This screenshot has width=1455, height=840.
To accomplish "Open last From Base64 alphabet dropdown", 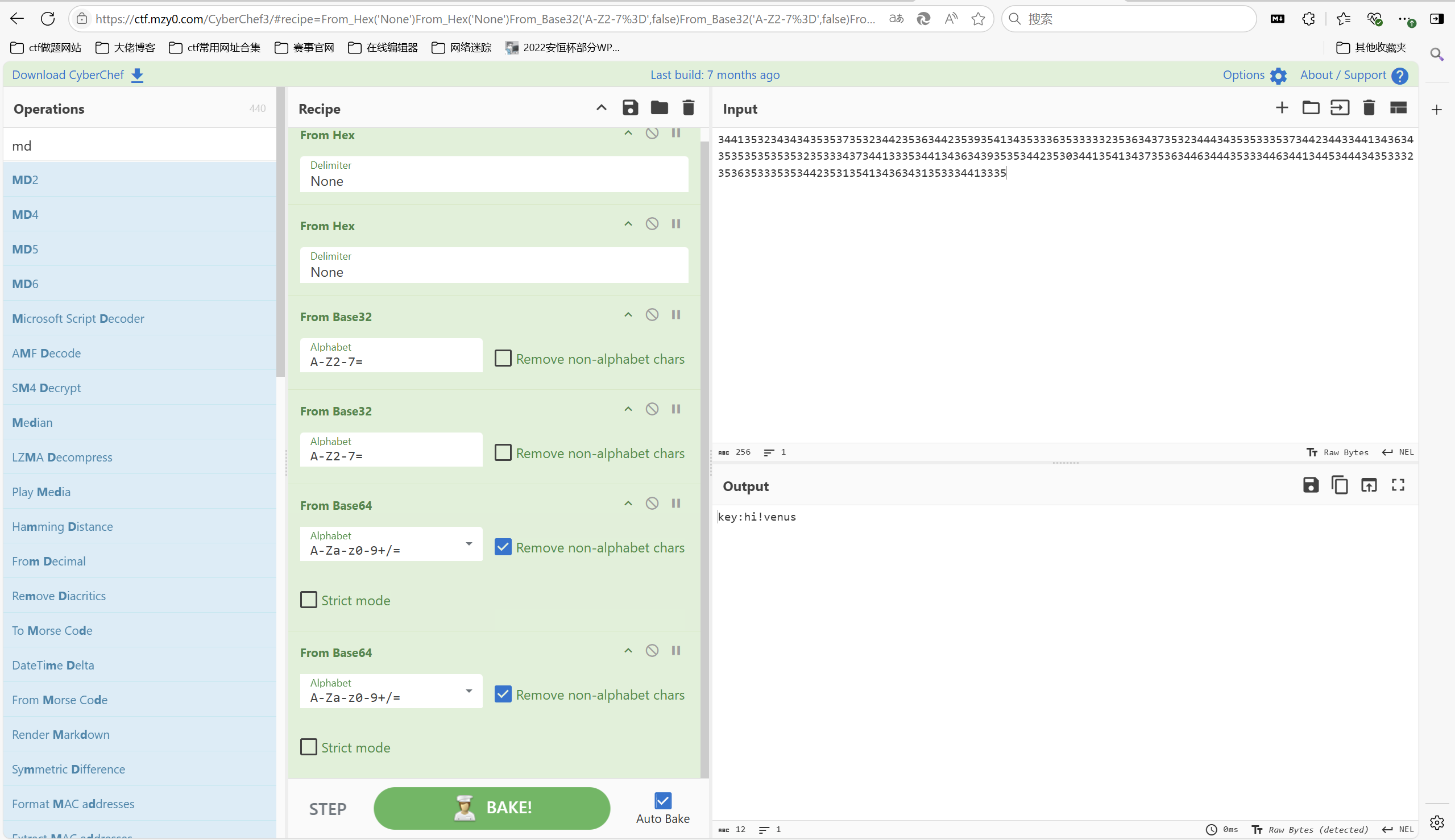I will point(469,691).
